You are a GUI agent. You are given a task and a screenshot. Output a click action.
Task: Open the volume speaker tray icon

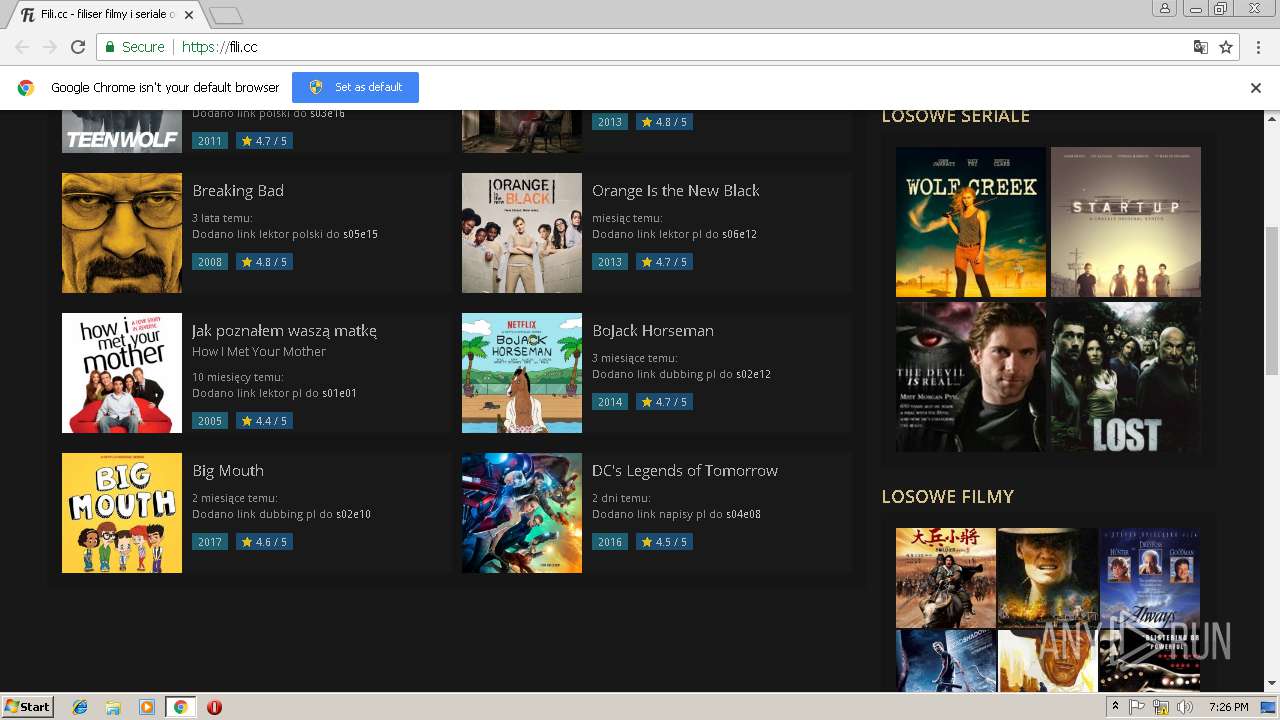[x=1185, y=707]
